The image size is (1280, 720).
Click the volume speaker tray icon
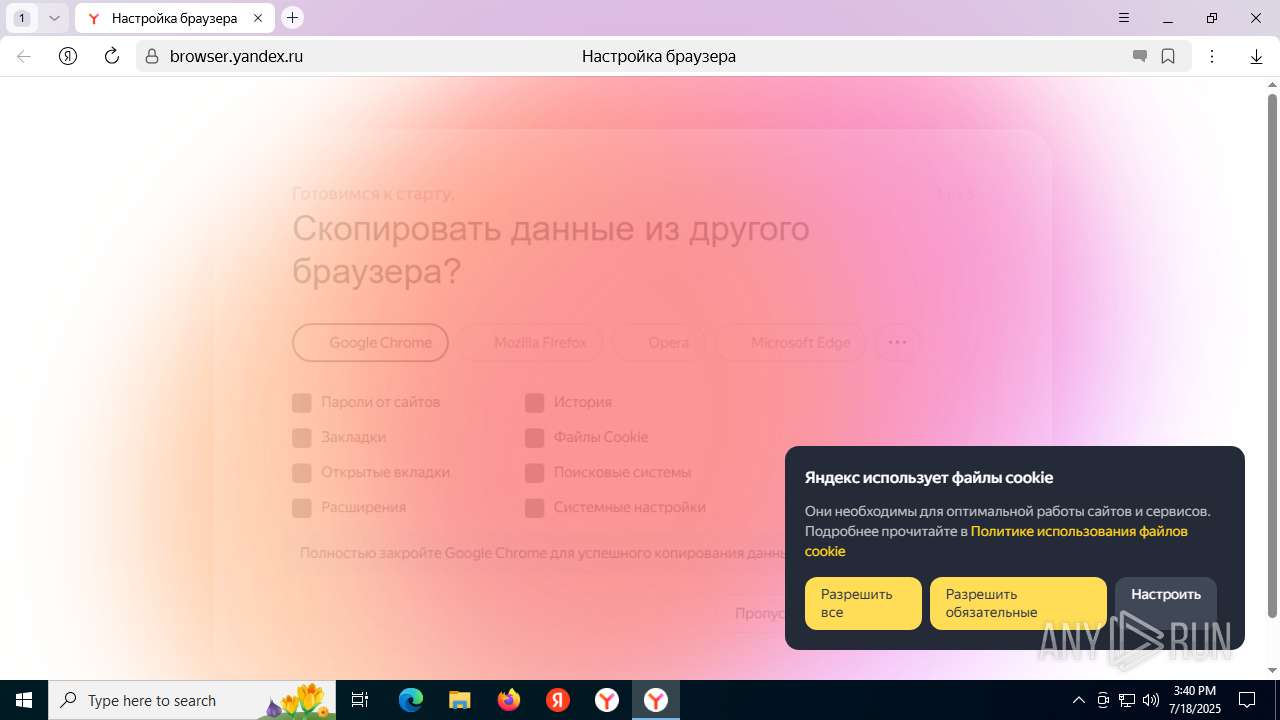point(1151,700)
